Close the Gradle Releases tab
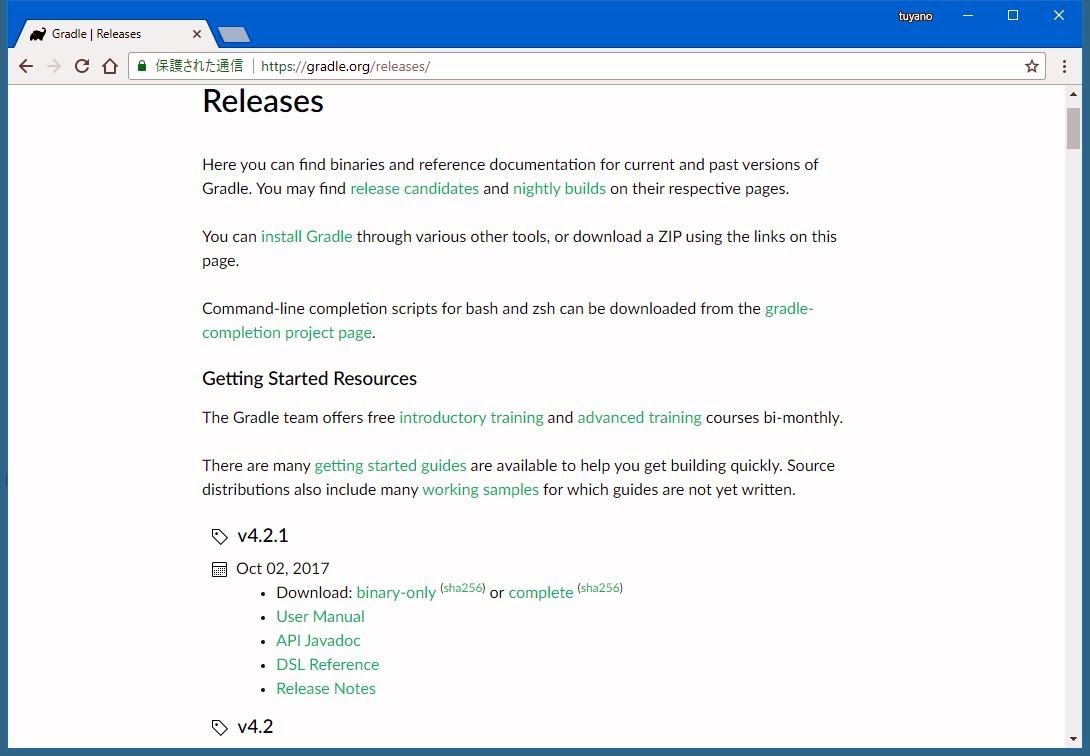 (197, 34)
